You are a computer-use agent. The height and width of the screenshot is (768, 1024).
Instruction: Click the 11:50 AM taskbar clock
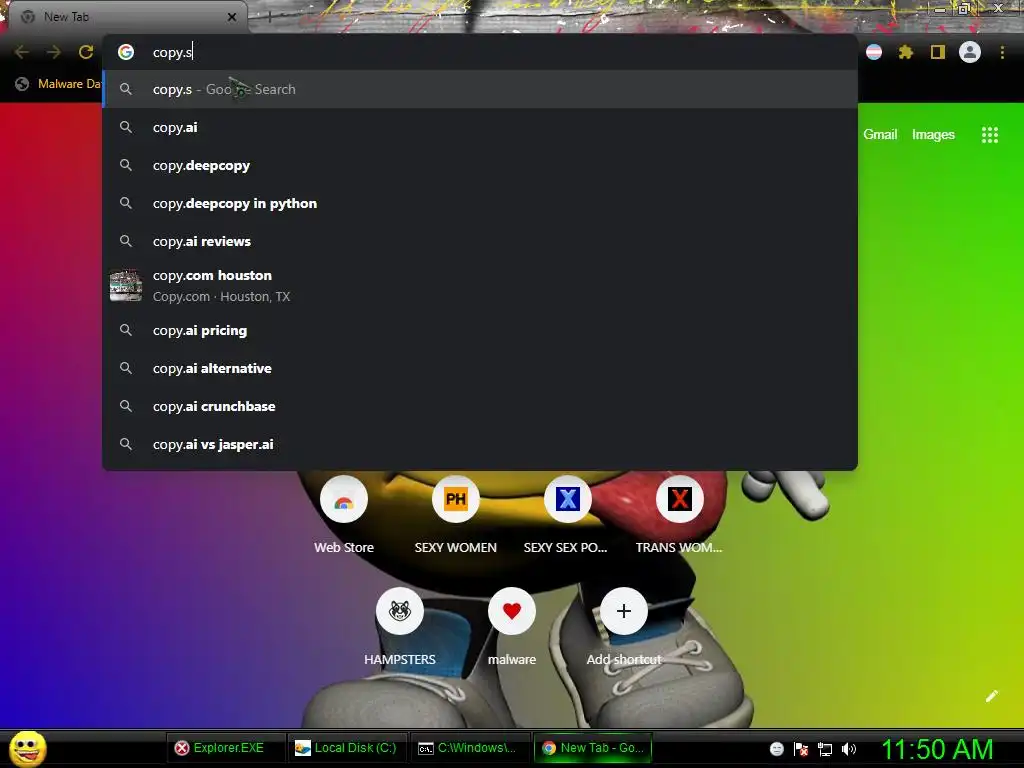click(x=938, y=749)
